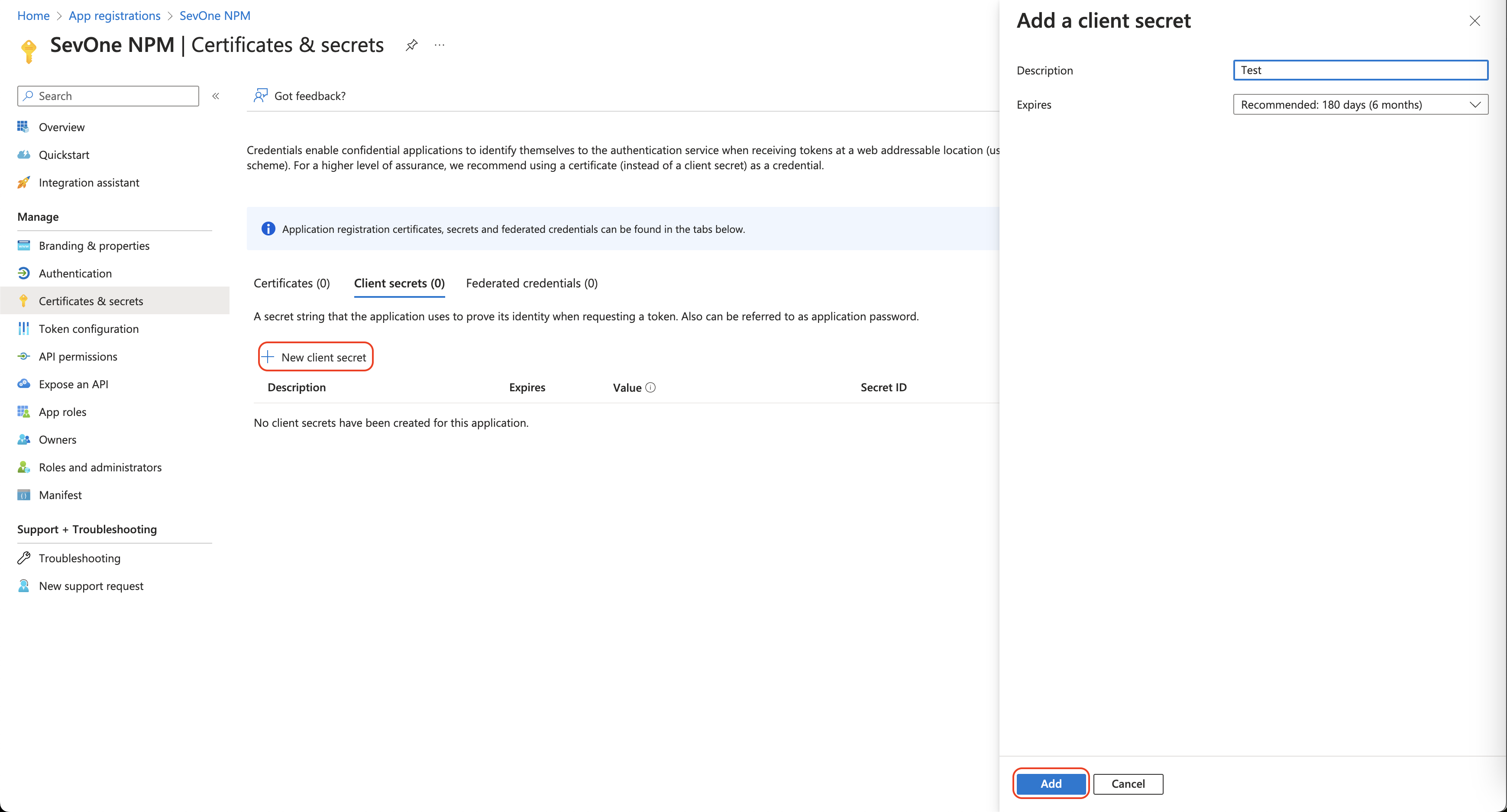1507x812 pixels.
Task: Click the Branding & properties icon
Action: [x=23, y=245]
